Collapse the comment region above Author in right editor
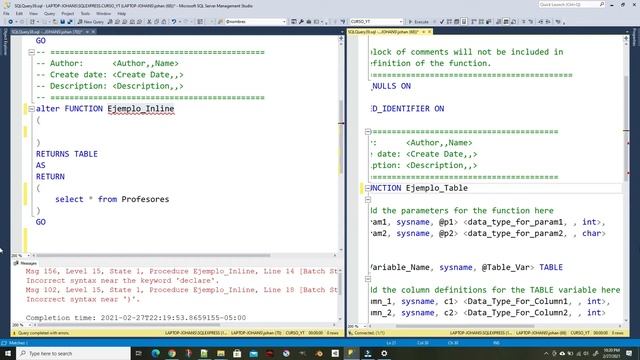 tap(368, 131)
